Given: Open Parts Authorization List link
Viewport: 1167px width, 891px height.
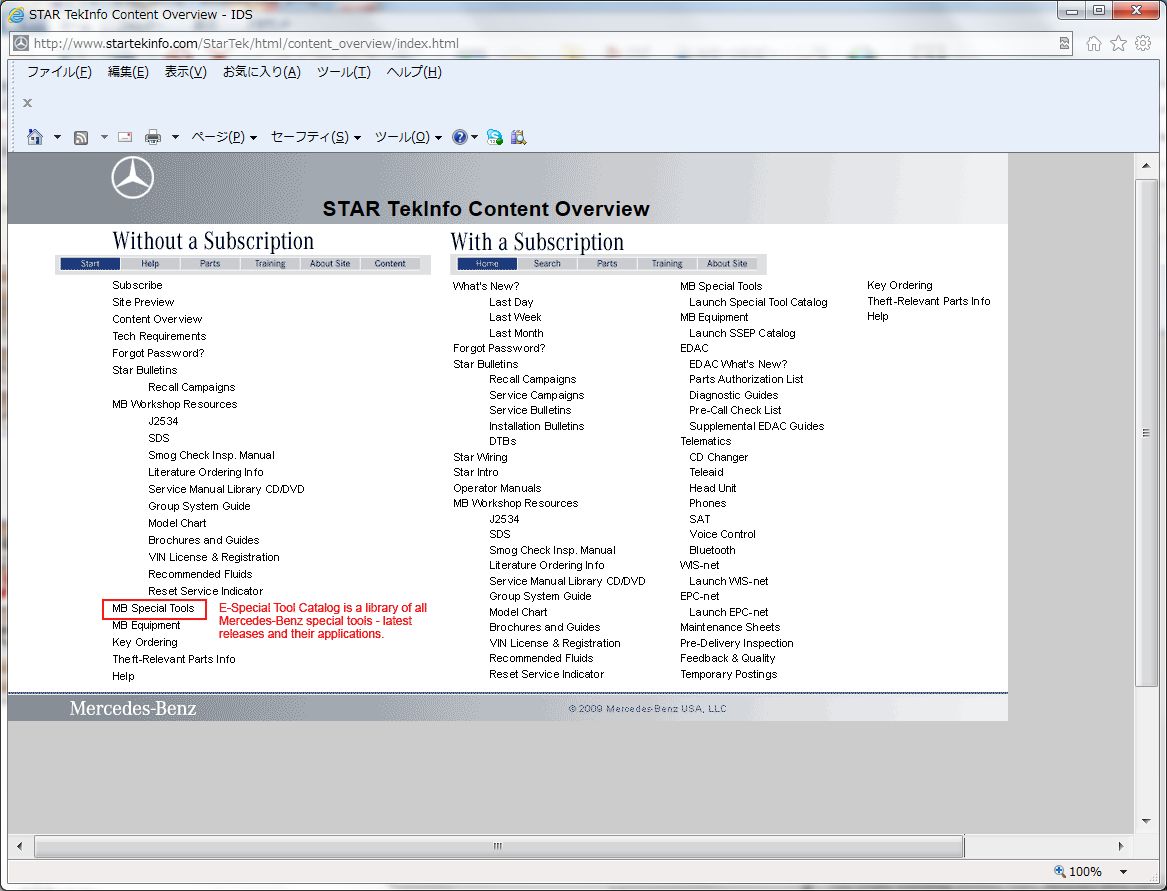Looking at the screenshot, I should point(746,380).
